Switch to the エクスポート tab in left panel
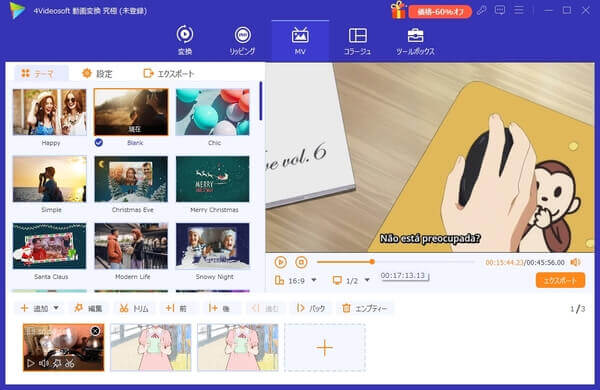The height and width of the screenshot is (390, 600). [169, 73]
